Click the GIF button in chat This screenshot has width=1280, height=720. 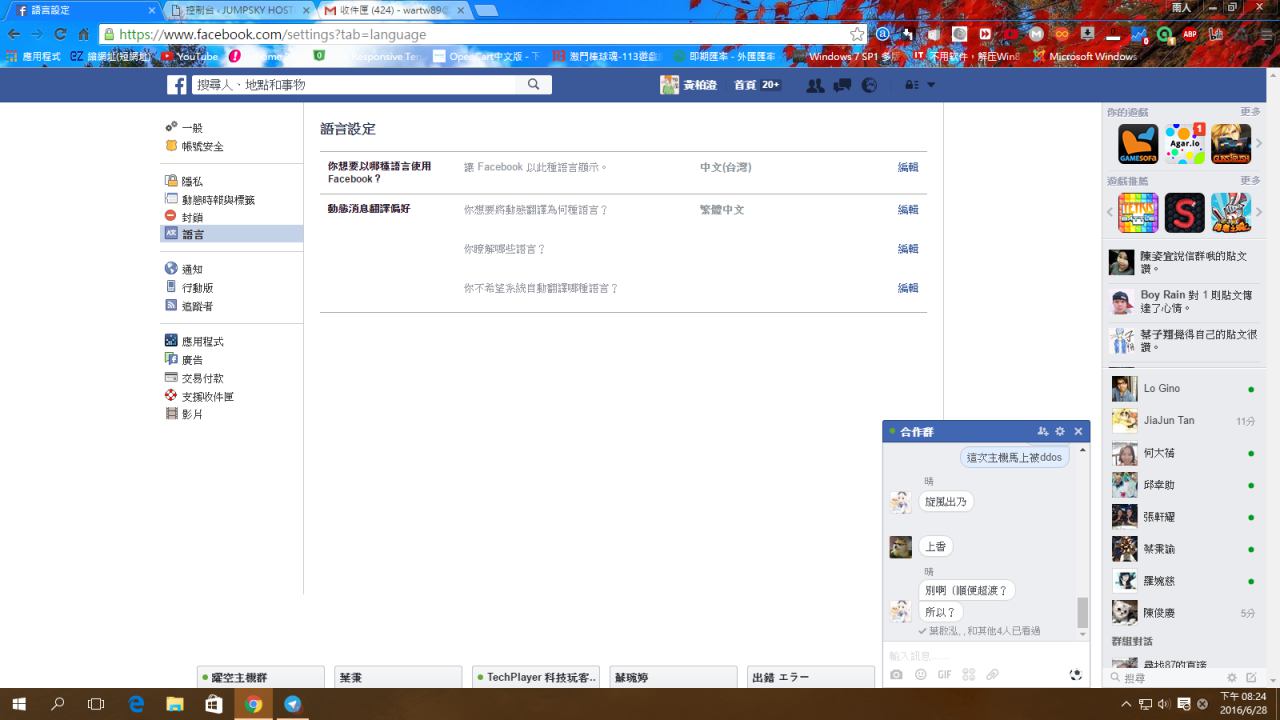944,675
